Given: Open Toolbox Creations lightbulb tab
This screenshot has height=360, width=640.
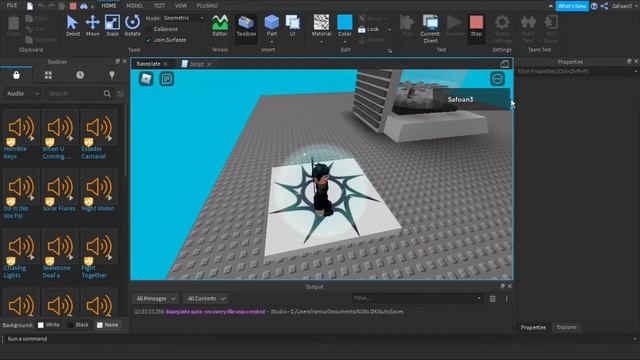Looking at the screenshot, I should coord(112,75).
